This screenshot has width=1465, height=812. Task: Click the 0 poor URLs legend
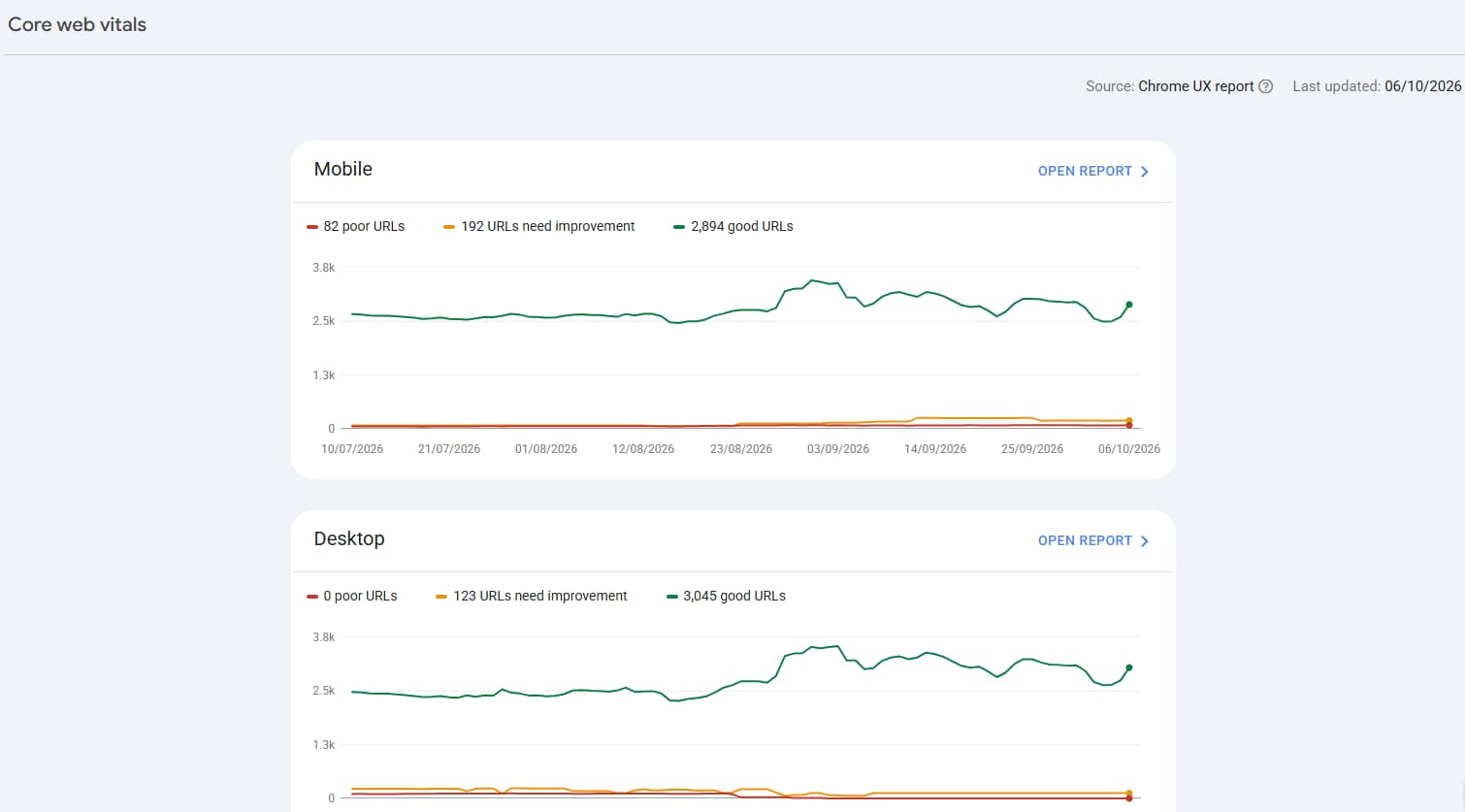(x=352, y=596)
